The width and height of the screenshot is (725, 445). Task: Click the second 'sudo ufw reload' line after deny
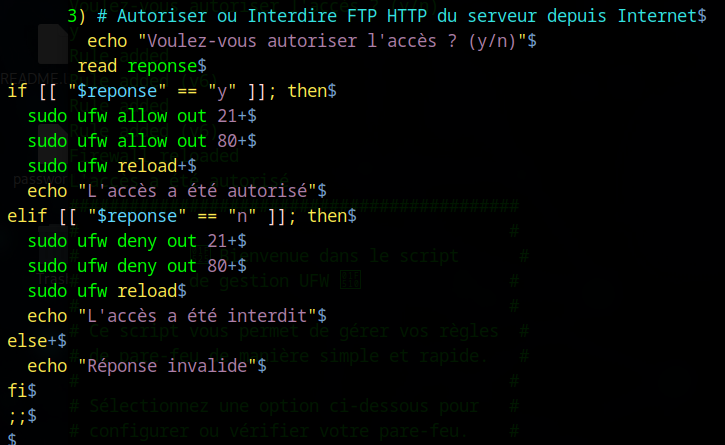[x=107, y=290]
